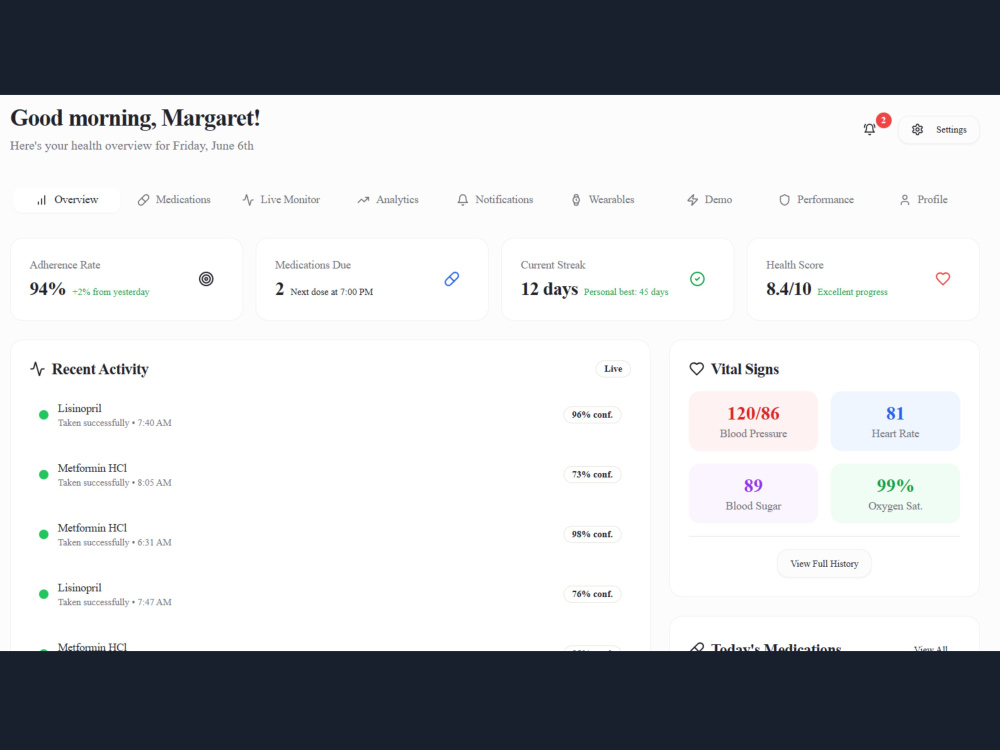1000x750 pixels.
Task: Click the Performance shield icon
Action: point(784,200)
